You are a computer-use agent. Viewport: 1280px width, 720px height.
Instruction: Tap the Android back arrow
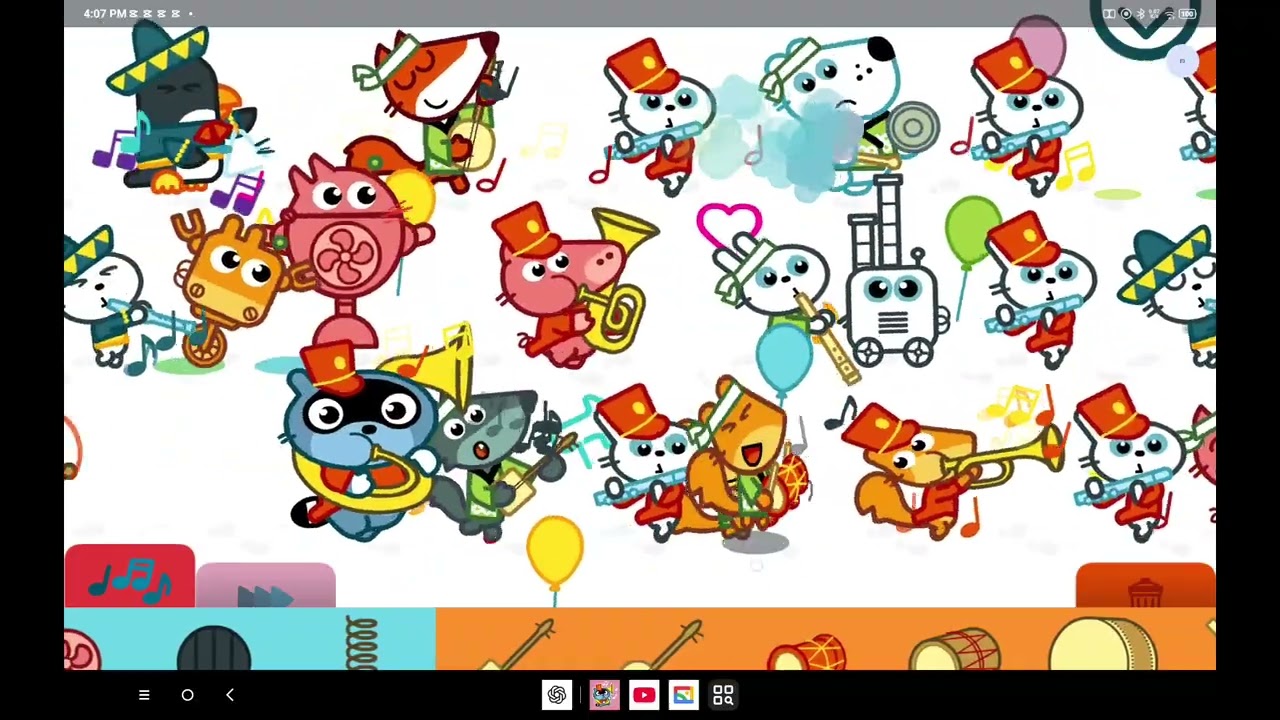click(230, 695)
